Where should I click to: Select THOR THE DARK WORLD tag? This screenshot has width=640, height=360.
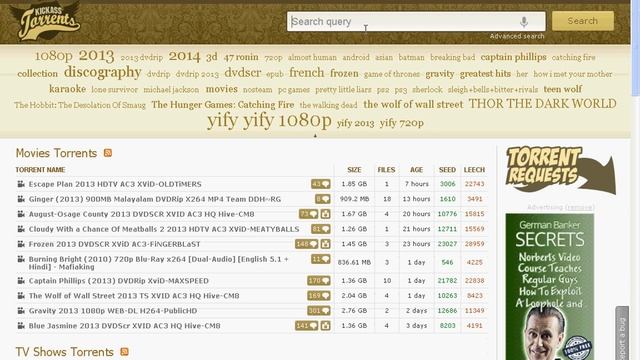pyautogui.click(x=542, y=104)
